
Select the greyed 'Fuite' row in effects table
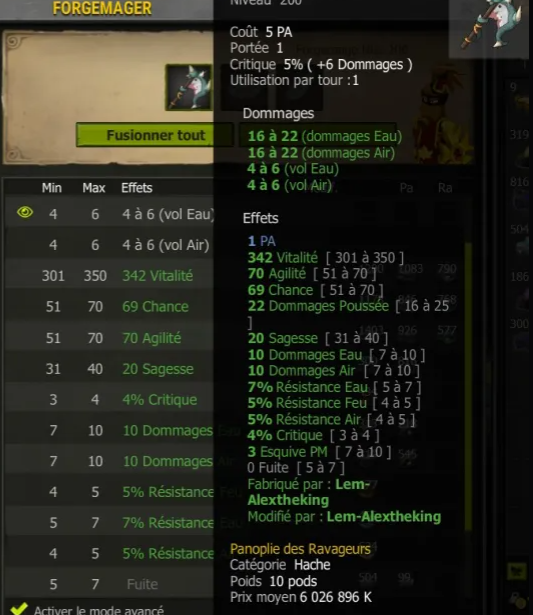(109, 584)
